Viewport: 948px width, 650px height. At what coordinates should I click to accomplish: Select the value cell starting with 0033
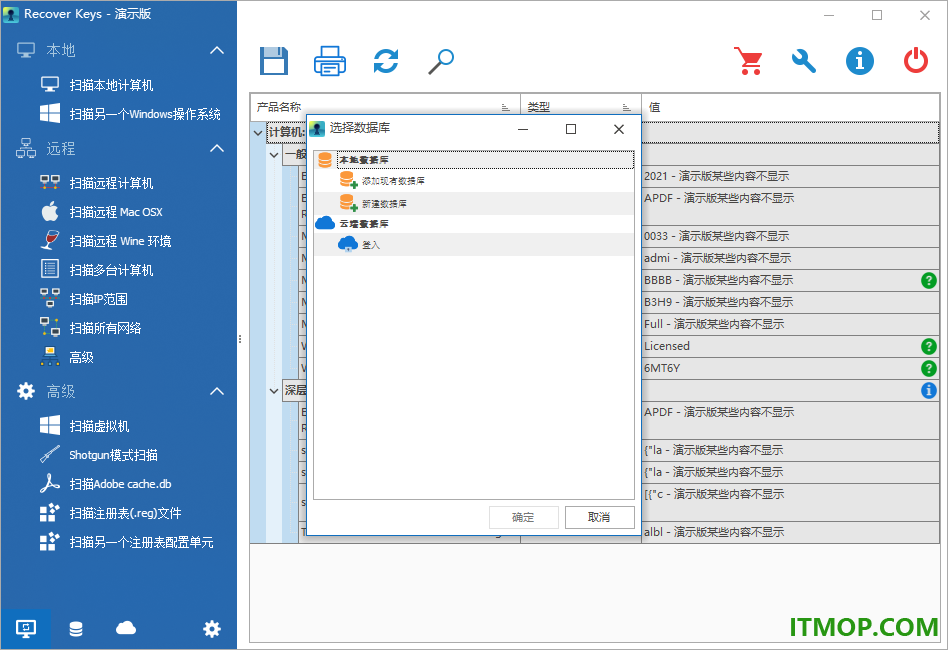coord(790,236)
